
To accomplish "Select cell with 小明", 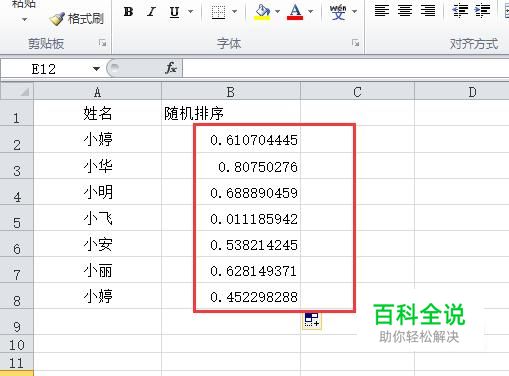I will tap(97, 192).
